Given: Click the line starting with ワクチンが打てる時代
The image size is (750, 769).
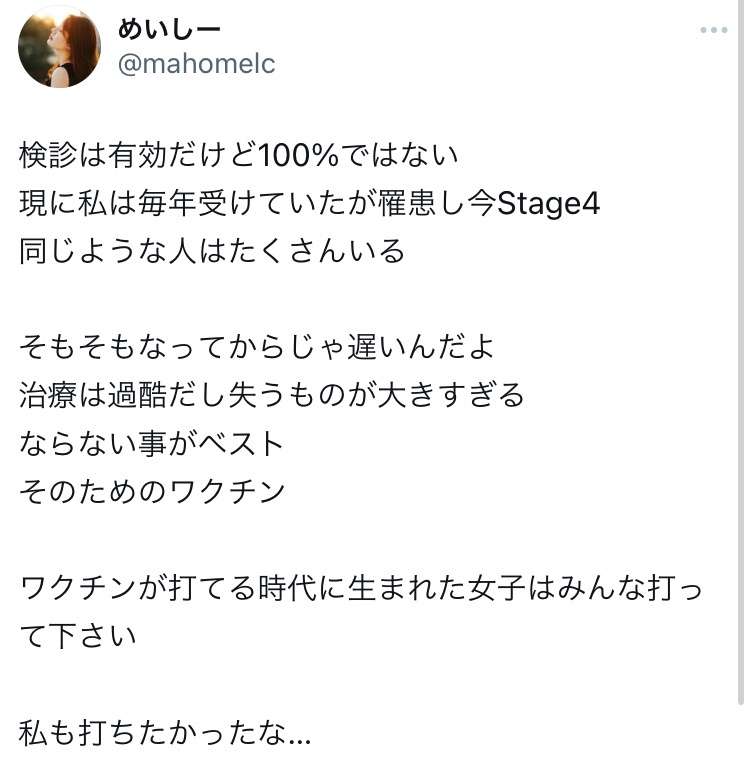Looking at the screenshot, I should 361,588.
